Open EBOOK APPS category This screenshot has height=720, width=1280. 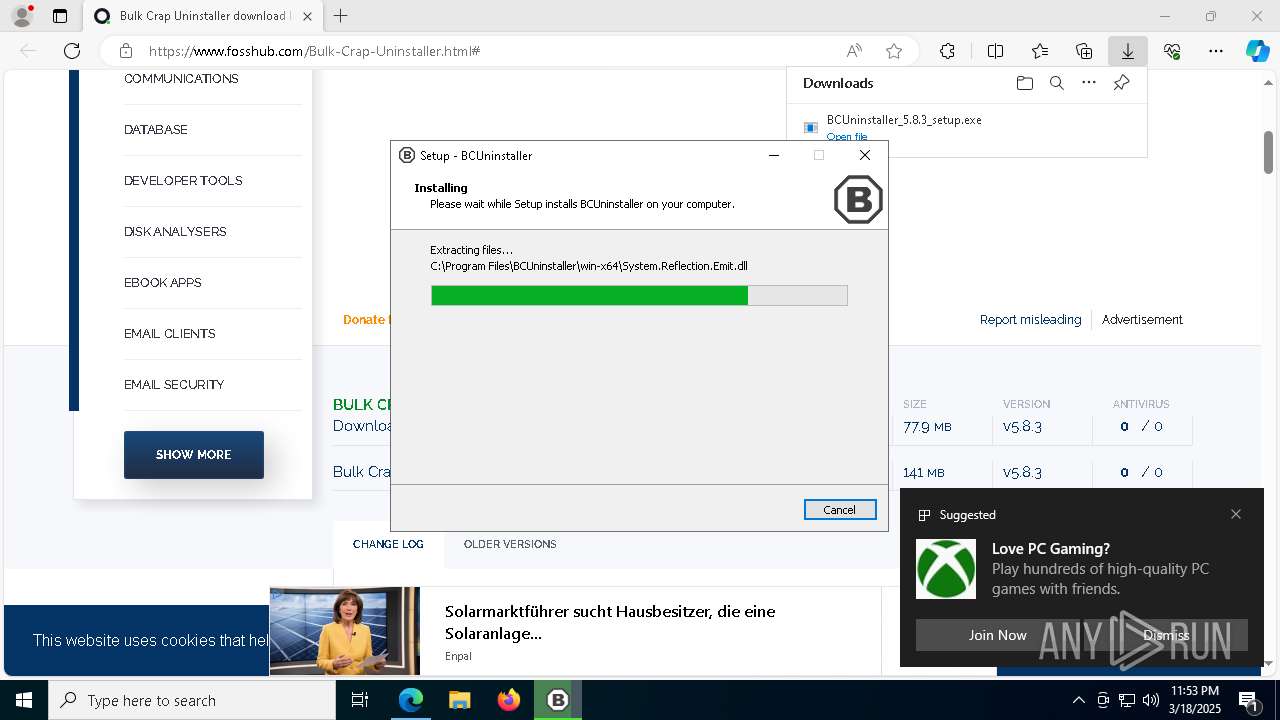pyautogui.click(x=163, y=283)
